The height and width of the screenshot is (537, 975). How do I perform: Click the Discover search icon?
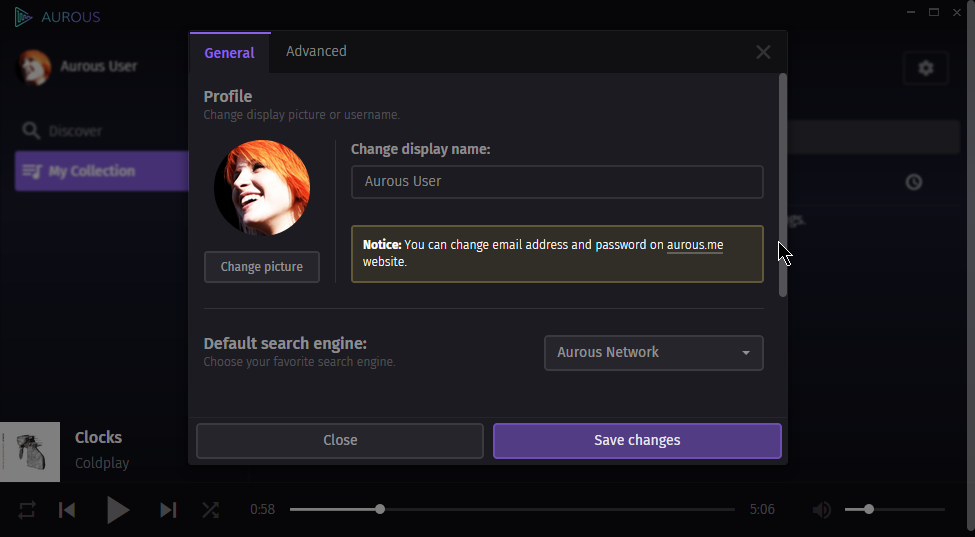click(x=30, y=131)
